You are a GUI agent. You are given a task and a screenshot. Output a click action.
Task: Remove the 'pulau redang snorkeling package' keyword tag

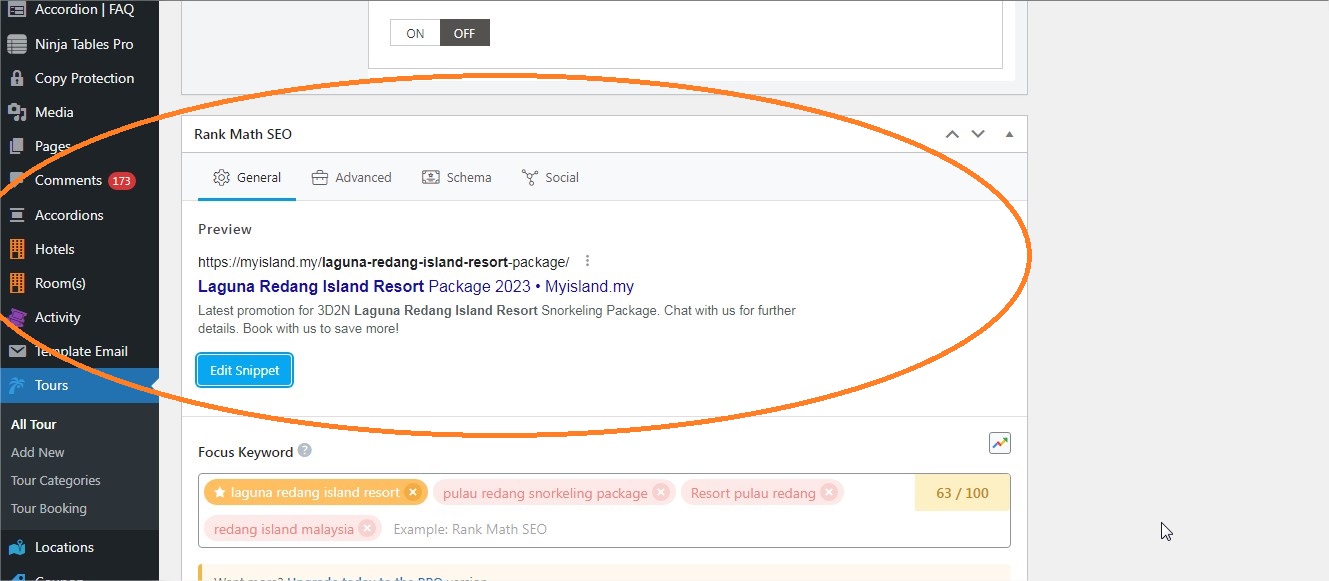660,492
